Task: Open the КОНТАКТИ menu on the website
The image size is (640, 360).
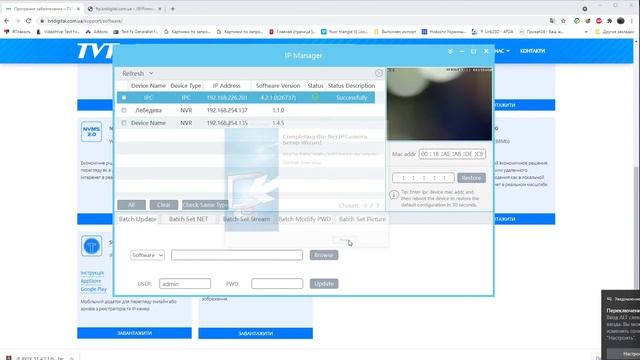Action: point(532,51)
